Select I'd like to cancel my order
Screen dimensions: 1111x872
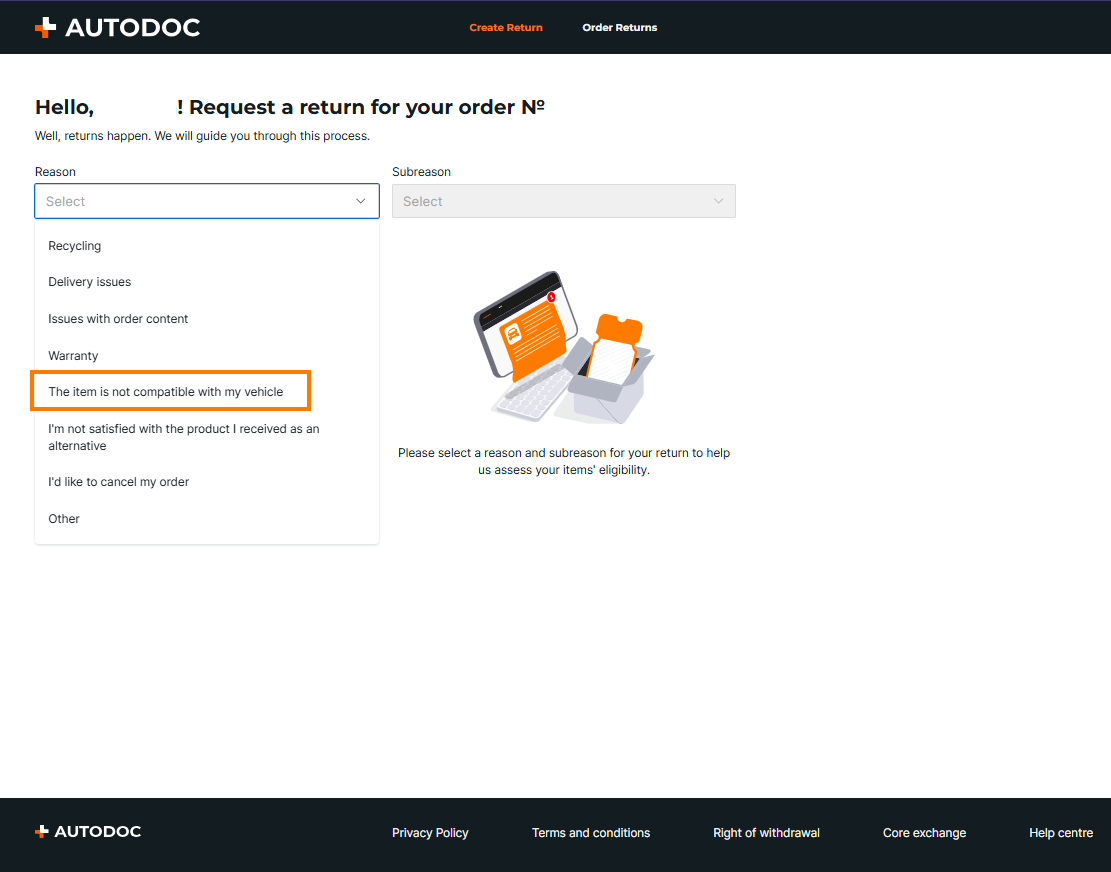pyautogui.click(x=119, y=482)
